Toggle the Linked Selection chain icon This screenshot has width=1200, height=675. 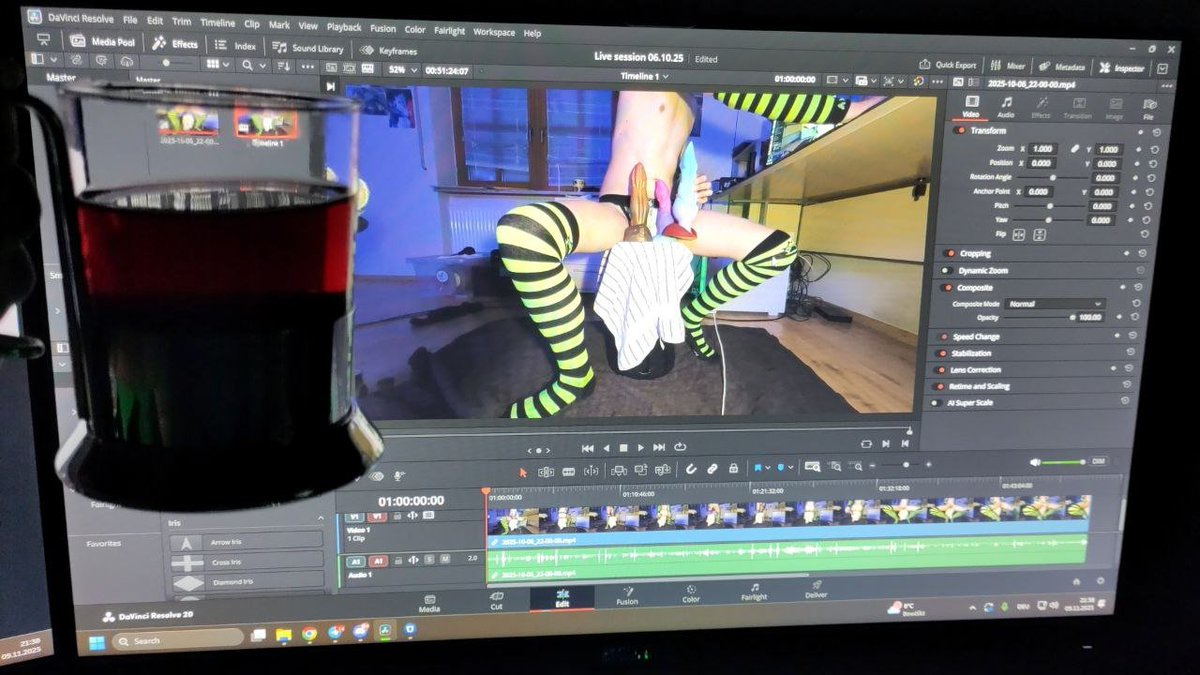click(712, 467)
